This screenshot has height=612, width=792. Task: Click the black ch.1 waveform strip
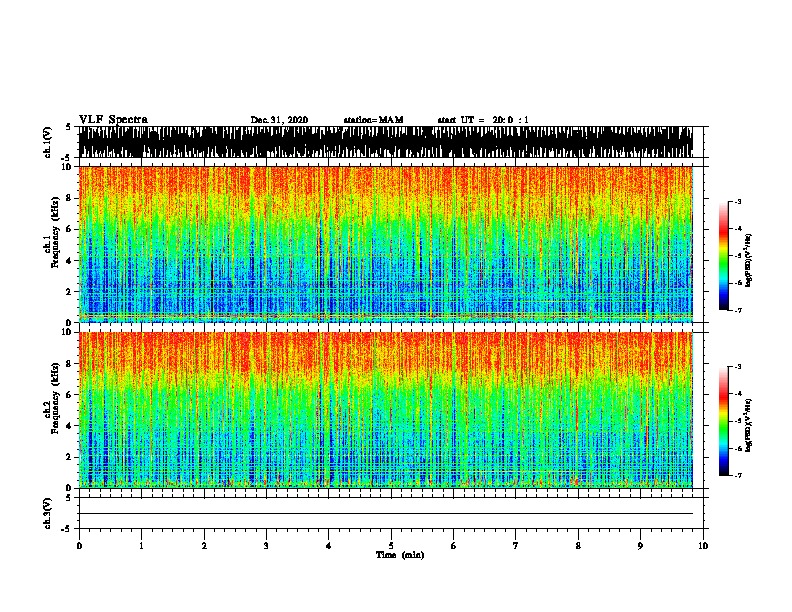coord(385,142)
